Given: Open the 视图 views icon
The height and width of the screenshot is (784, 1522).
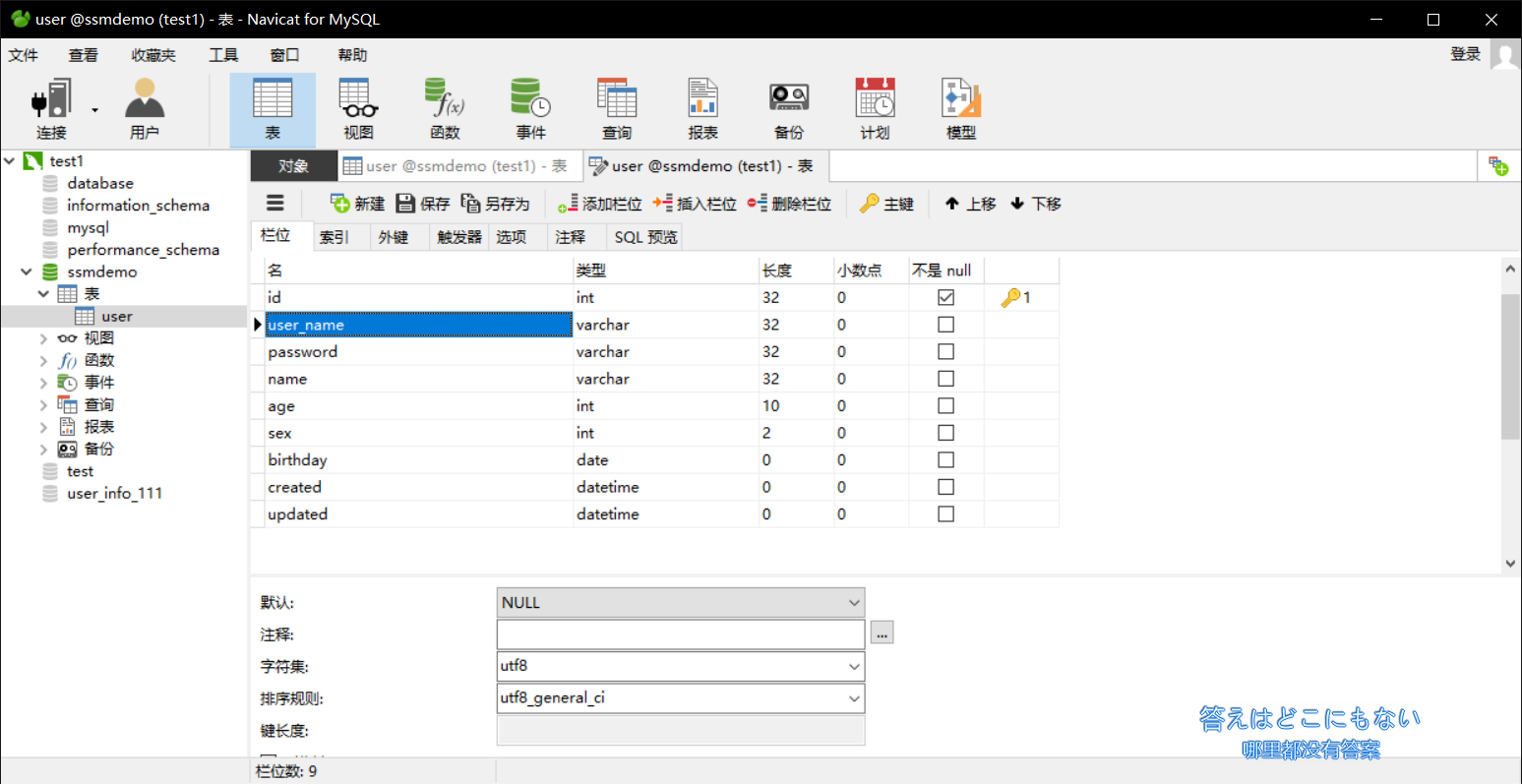Looking at the screenshot, I should (358, 109).
